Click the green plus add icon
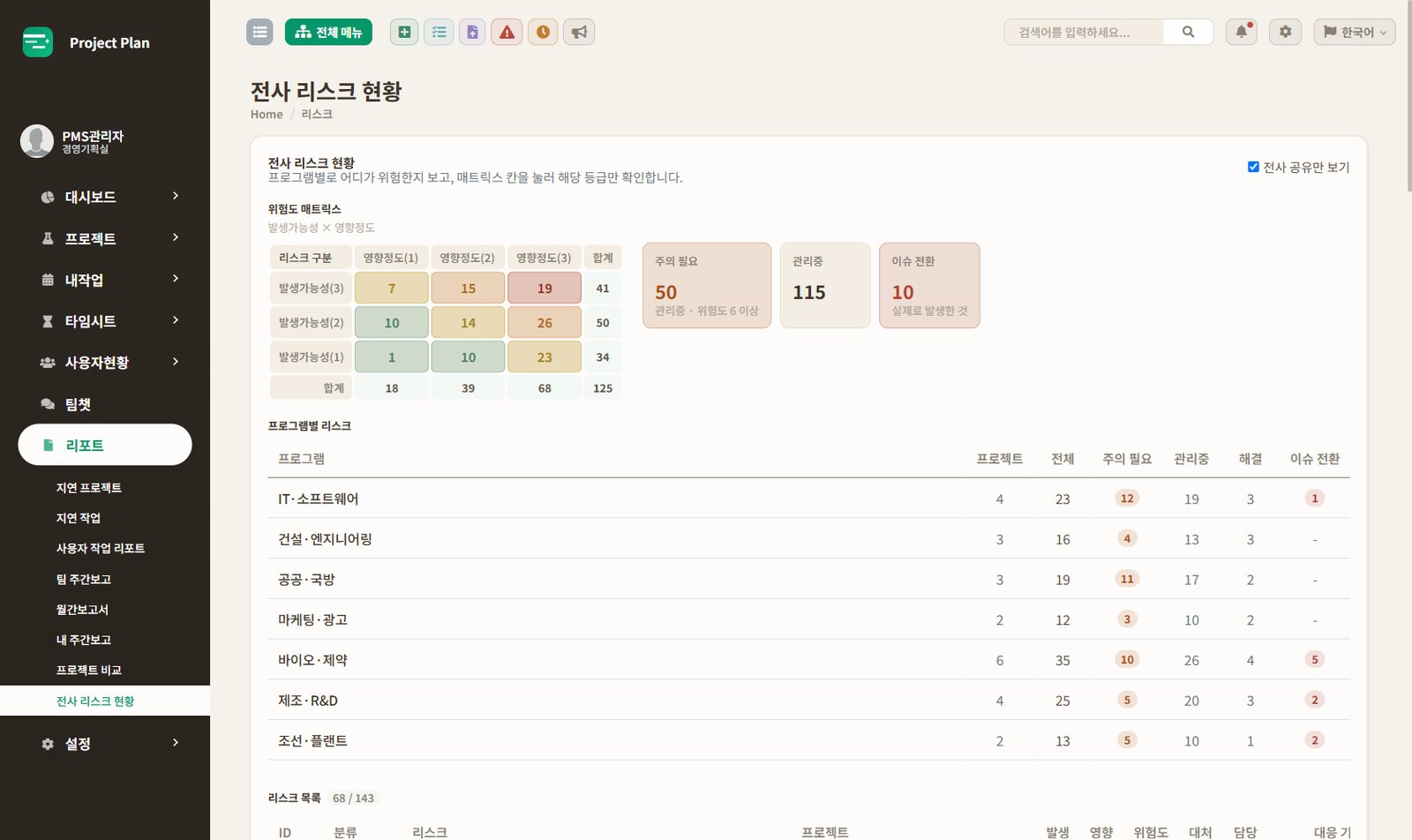 click(x=404, y=32)
